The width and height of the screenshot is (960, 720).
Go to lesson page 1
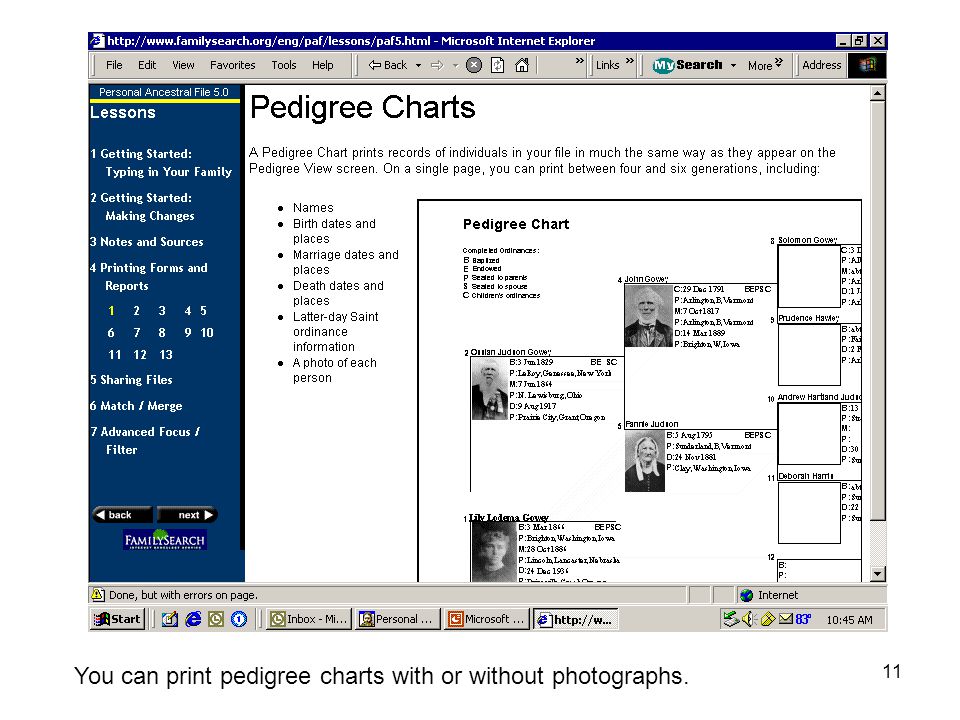tap(111, 311)
